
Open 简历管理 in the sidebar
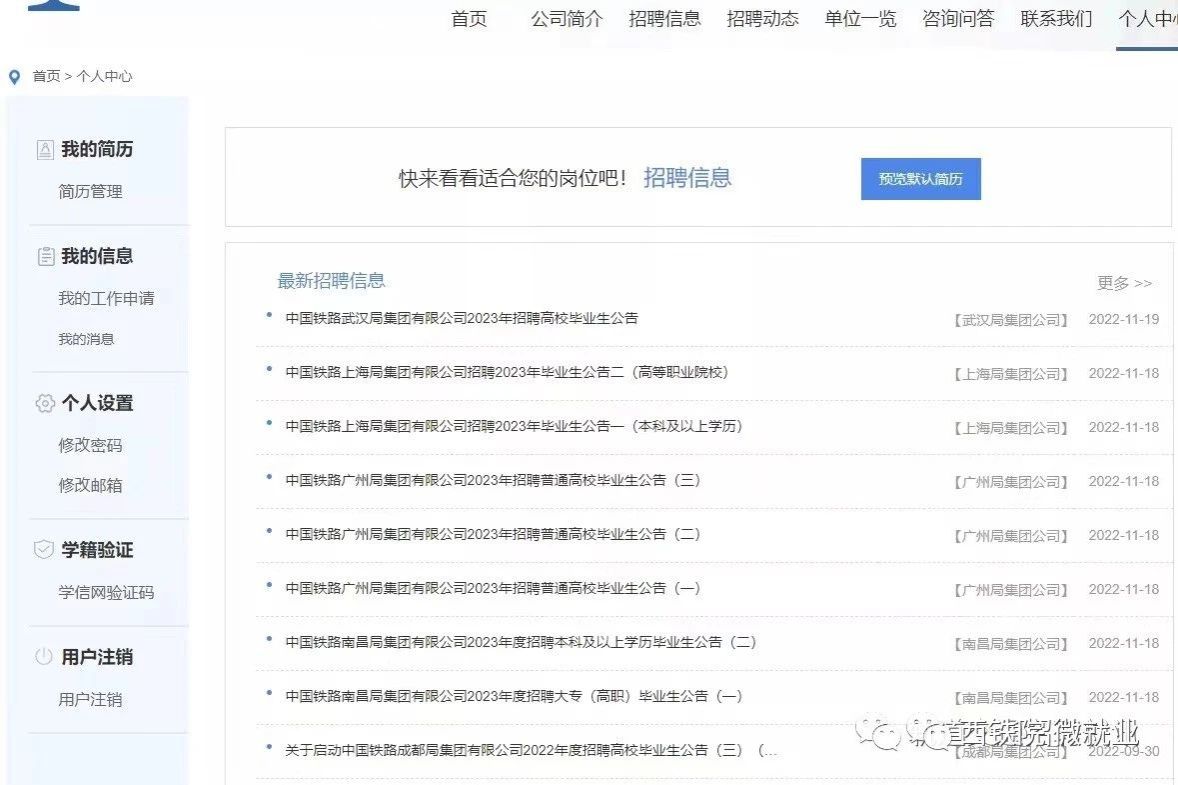tap(90, 192)
